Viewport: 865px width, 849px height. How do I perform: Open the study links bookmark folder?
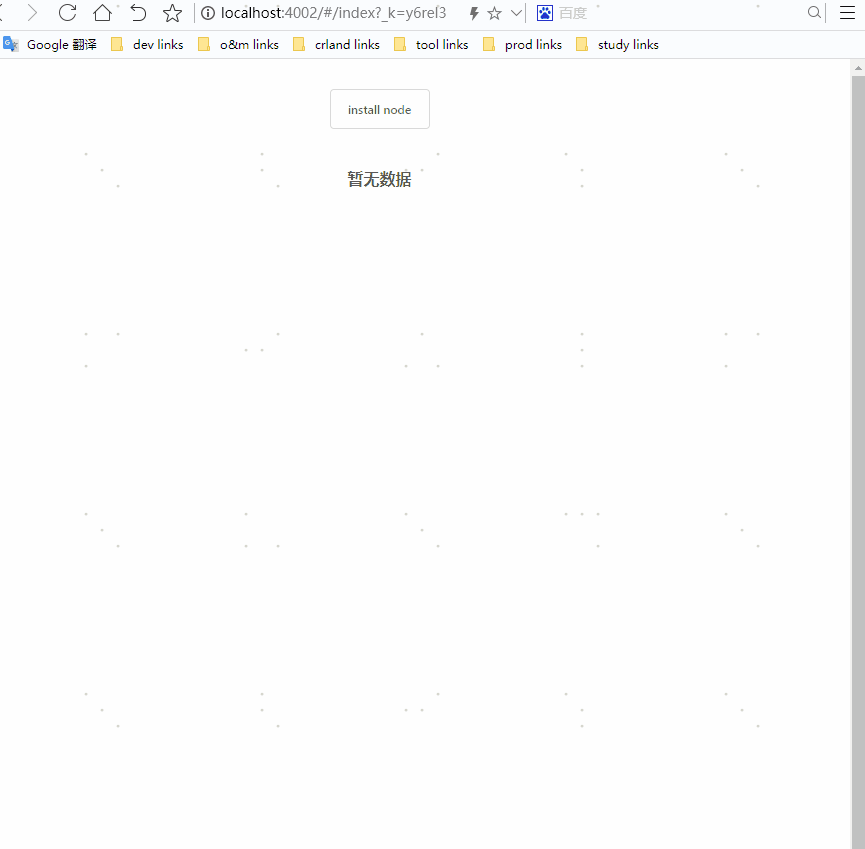(617, 45)
